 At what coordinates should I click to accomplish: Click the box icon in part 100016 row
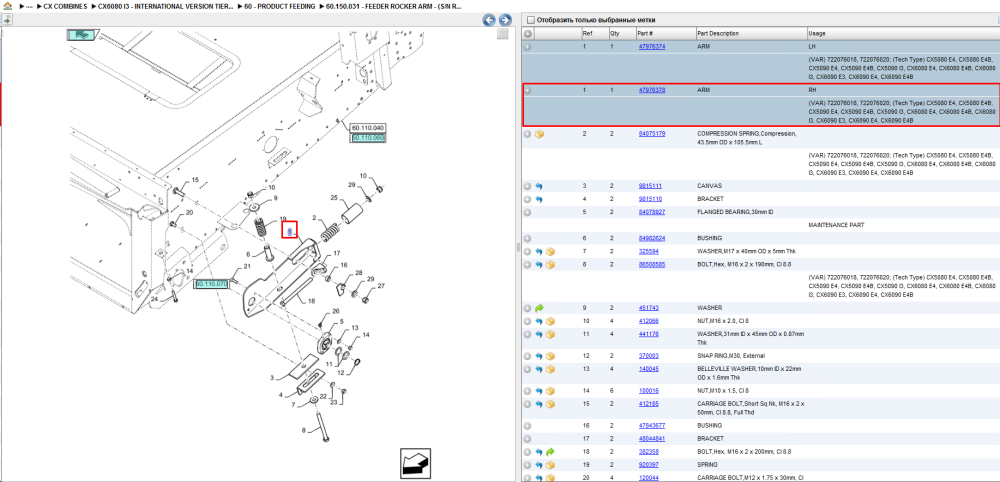(550, 391)
